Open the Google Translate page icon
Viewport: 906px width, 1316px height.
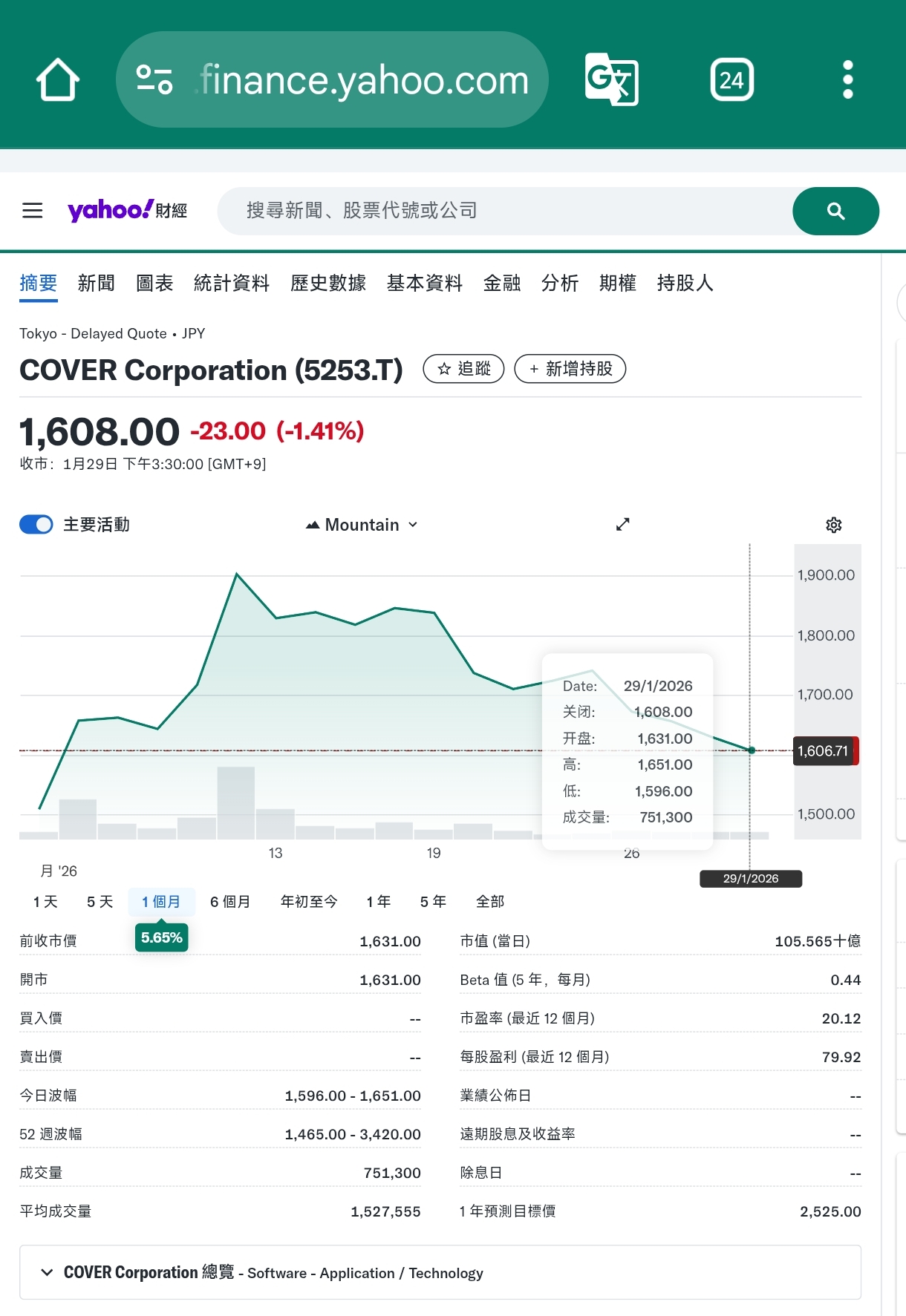click(x=611, y=79)
